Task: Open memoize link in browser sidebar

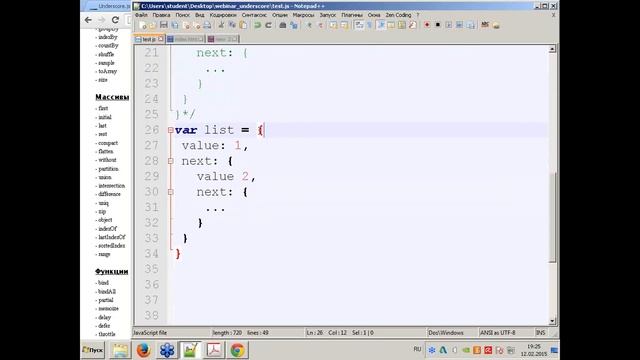Action: (x=108, y=309)
